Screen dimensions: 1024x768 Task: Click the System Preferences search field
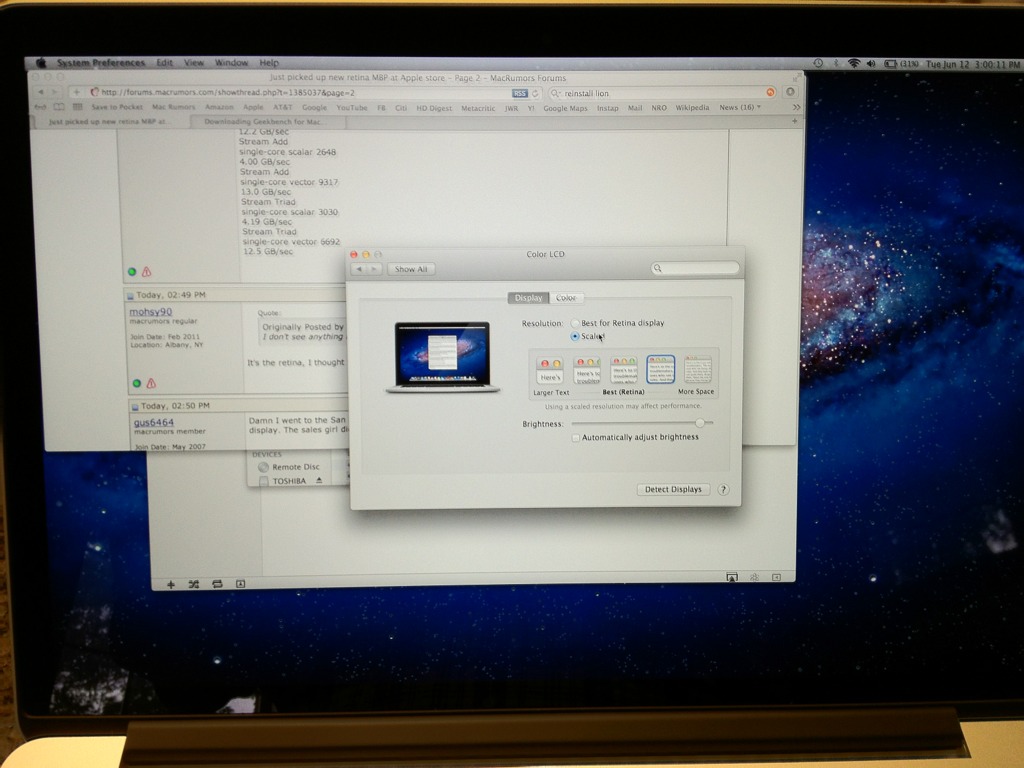click(696, 268)
